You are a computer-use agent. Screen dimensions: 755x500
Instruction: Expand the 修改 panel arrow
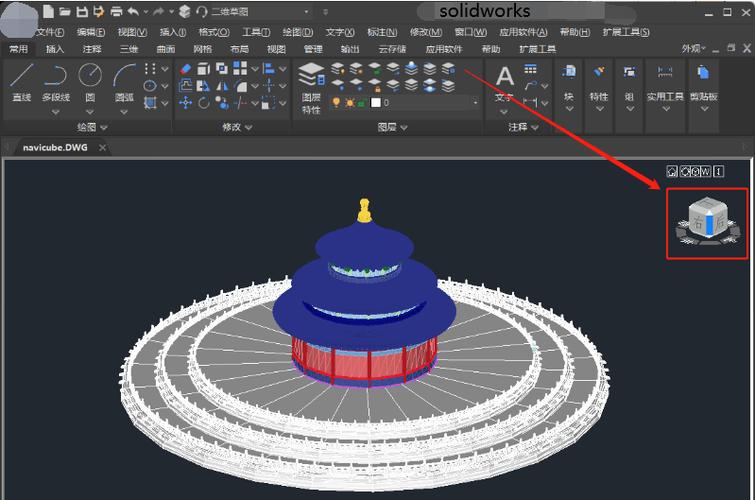pos(248,128)
